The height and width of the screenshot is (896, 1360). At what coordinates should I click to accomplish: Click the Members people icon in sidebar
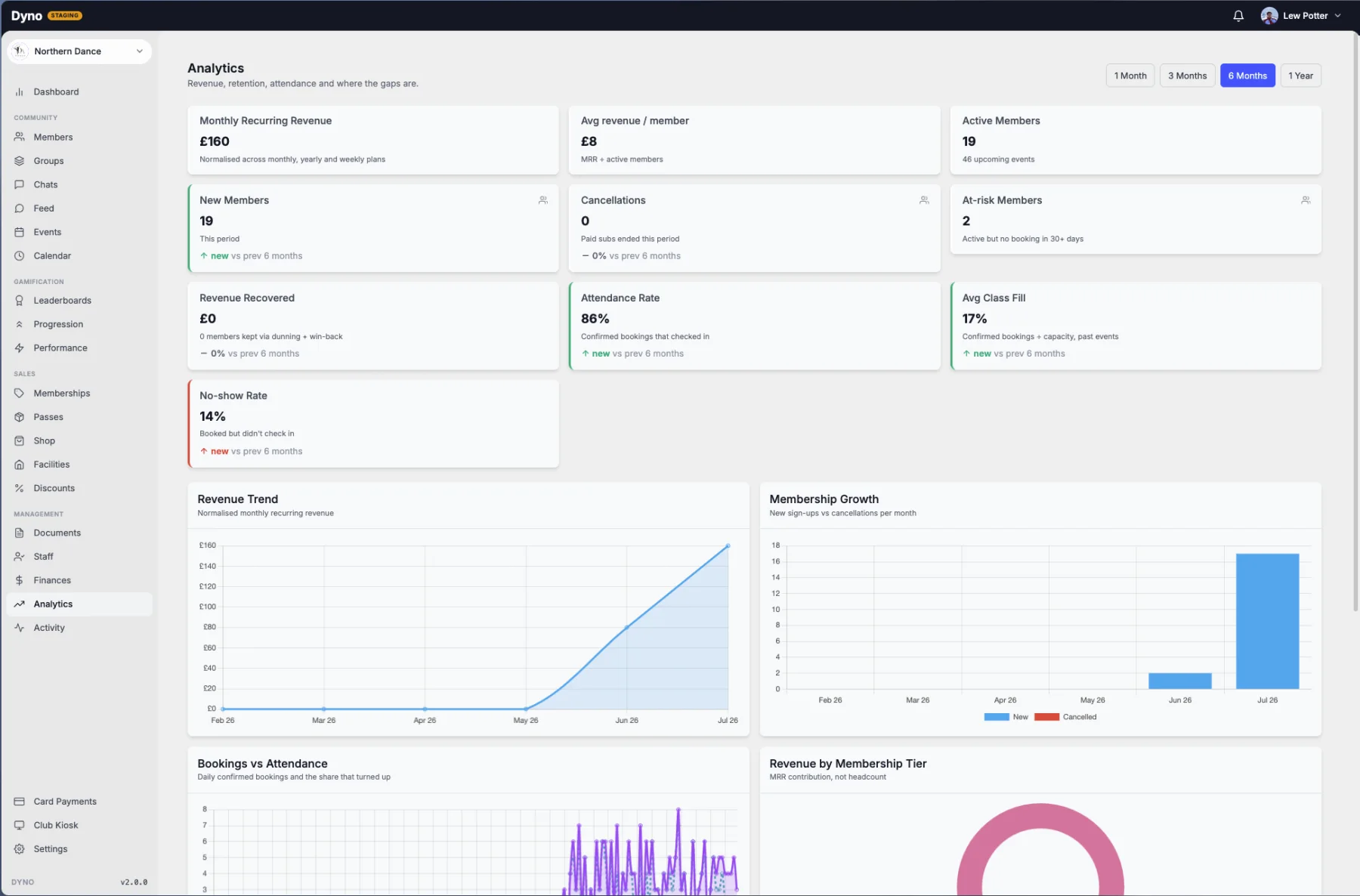[x=20, y=137]
